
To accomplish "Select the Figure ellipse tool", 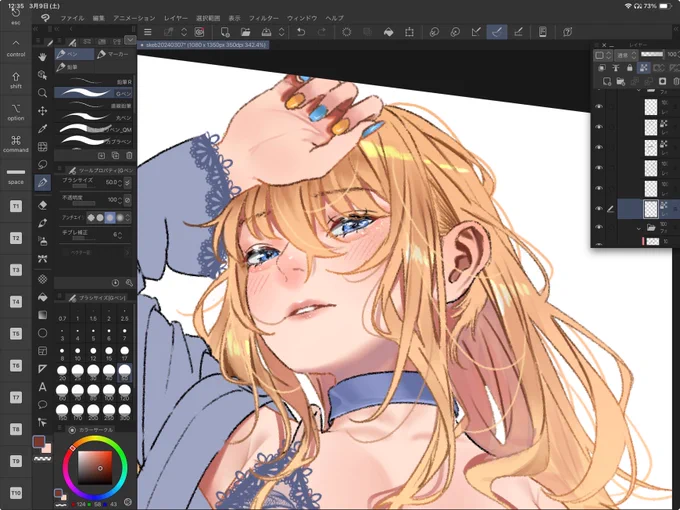I will [42, 333].
